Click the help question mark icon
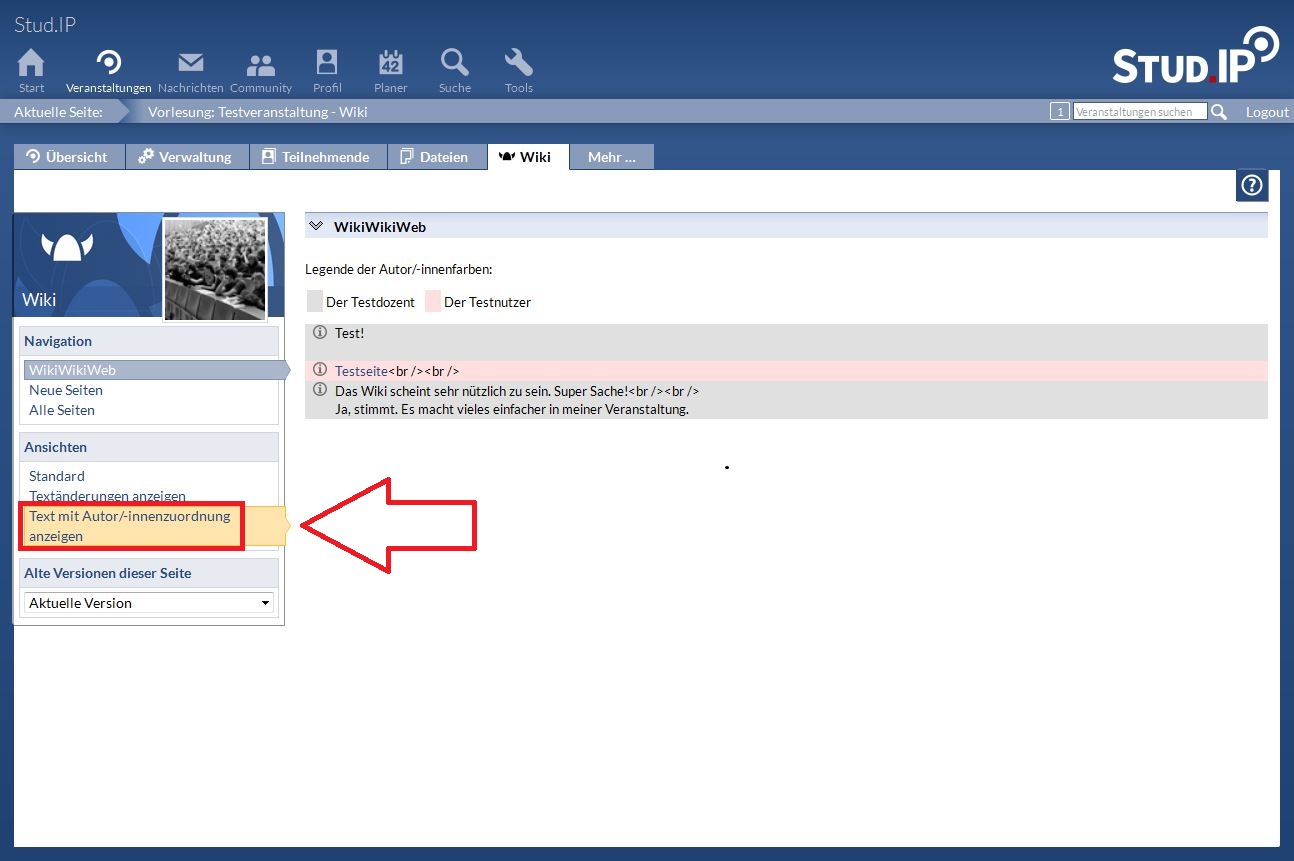The height and width of the screenshot is (861, 1294). 1252,186
